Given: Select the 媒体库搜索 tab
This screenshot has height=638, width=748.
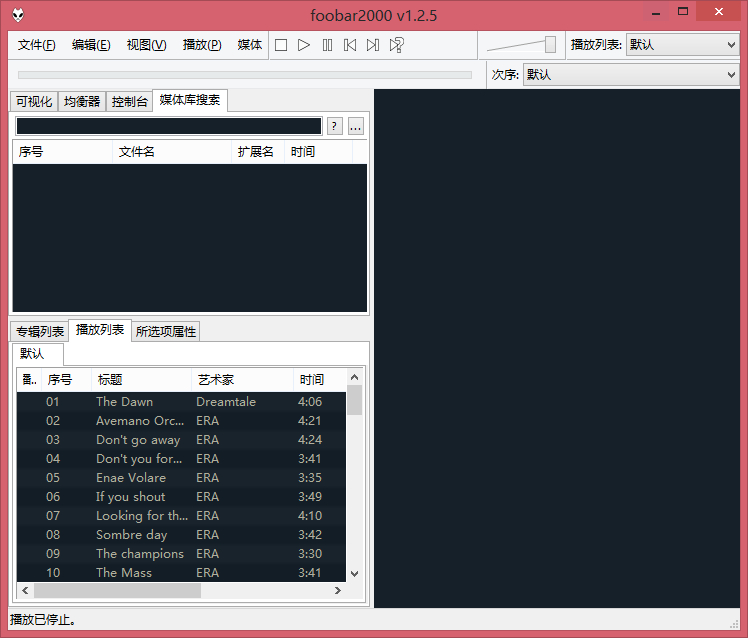Looking at the screenshot, I should [190, 100].
